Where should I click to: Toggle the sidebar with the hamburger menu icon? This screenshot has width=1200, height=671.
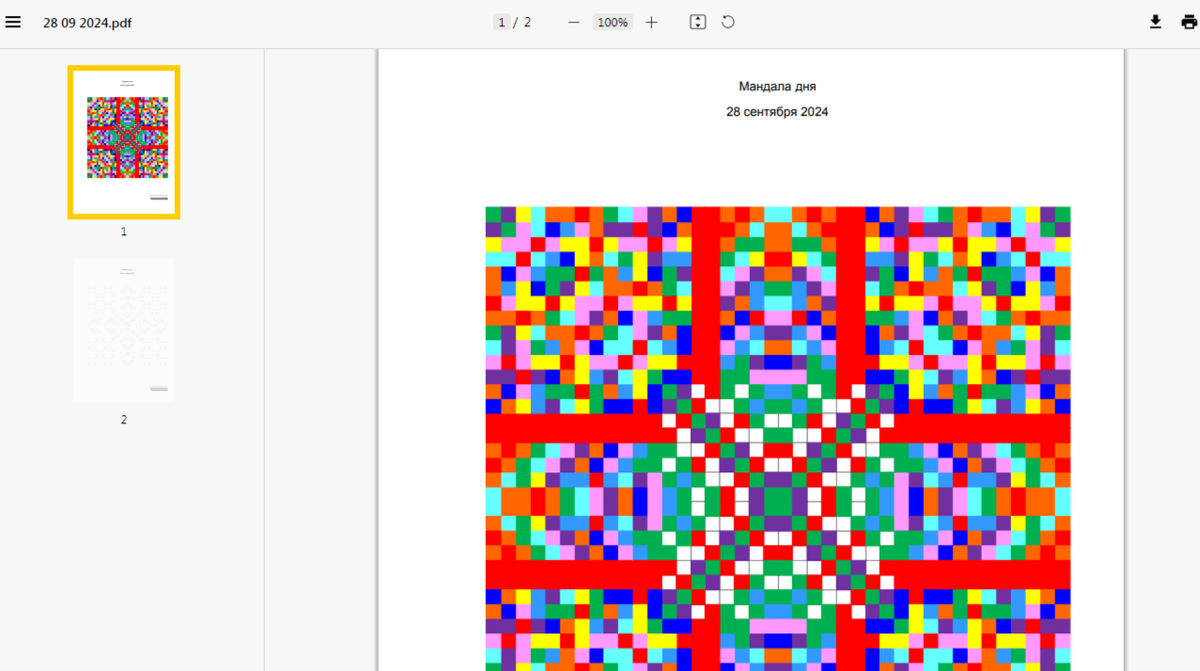[13, 22]
